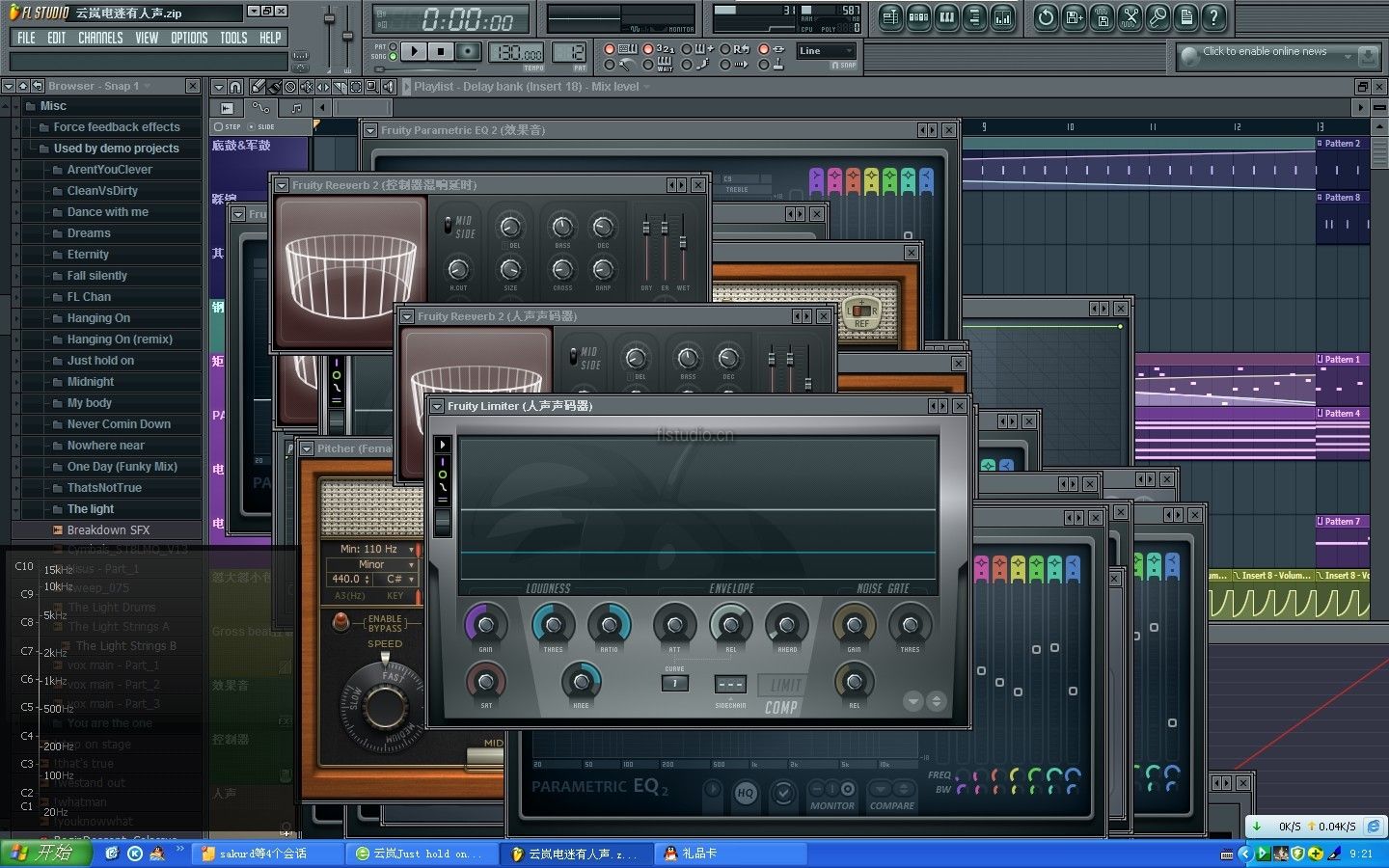
Task: Open the Mixer window toolbar button
Action: point(1002,16)
